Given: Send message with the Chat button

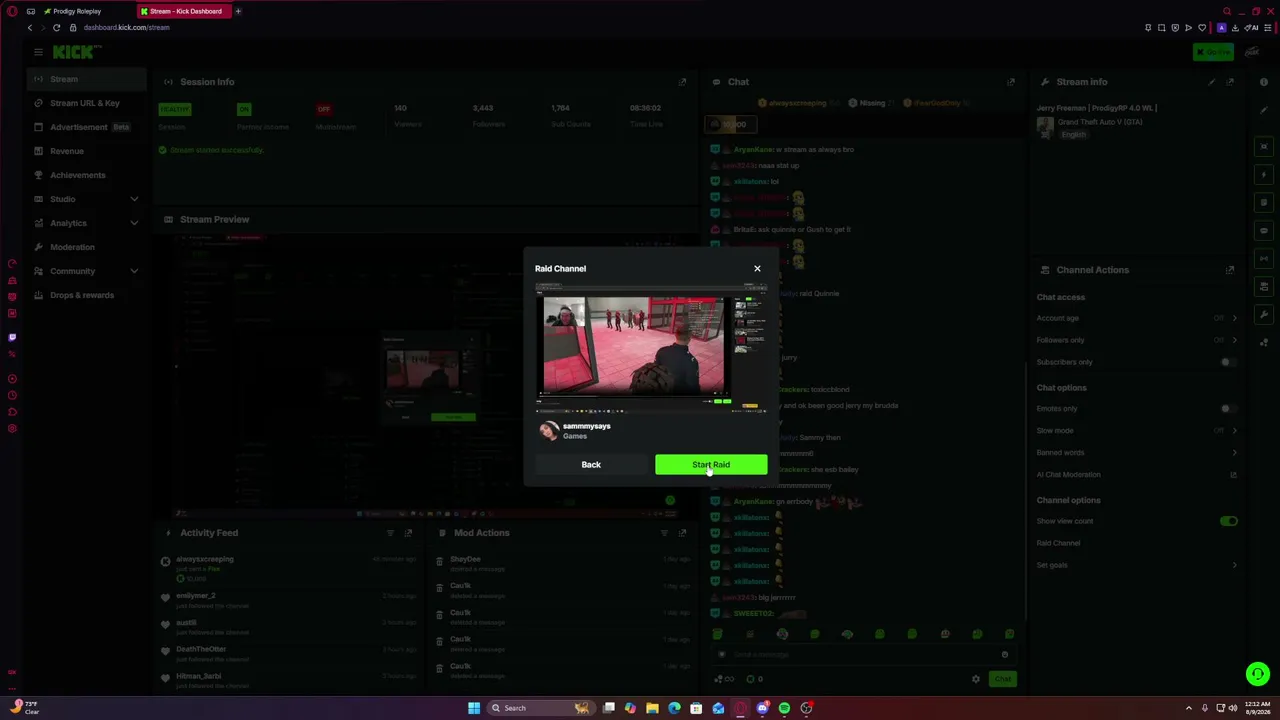Looking at the screenshot, I should (1003, 679).
